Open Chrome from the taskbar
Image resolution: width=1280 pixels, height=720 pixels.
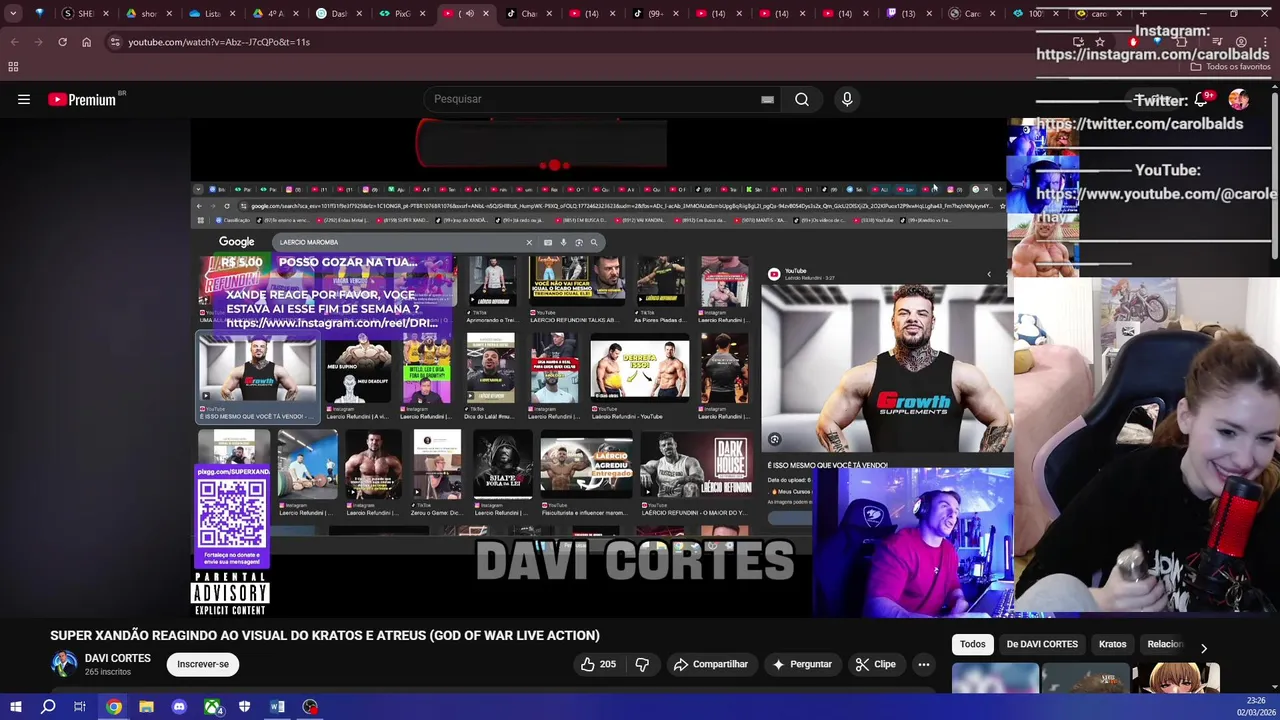(114, 707)
